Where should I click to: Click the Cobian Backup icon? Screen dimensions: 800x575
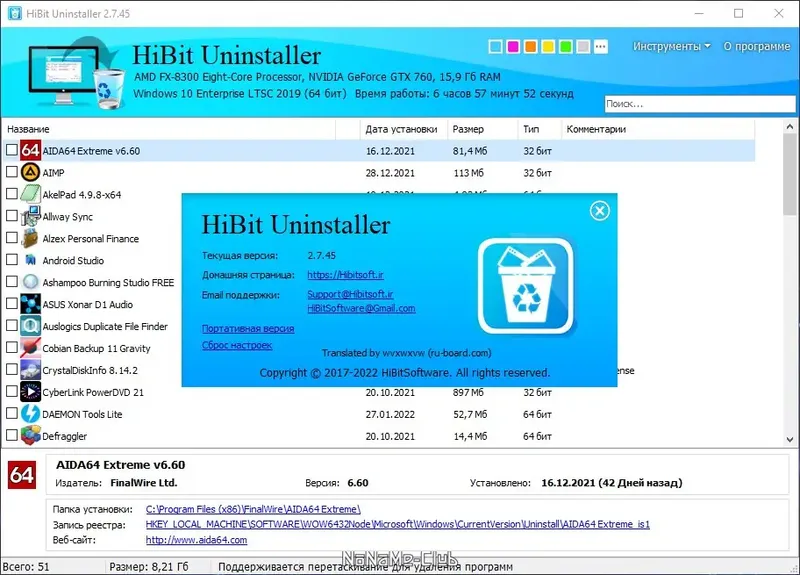coord(30,348)
